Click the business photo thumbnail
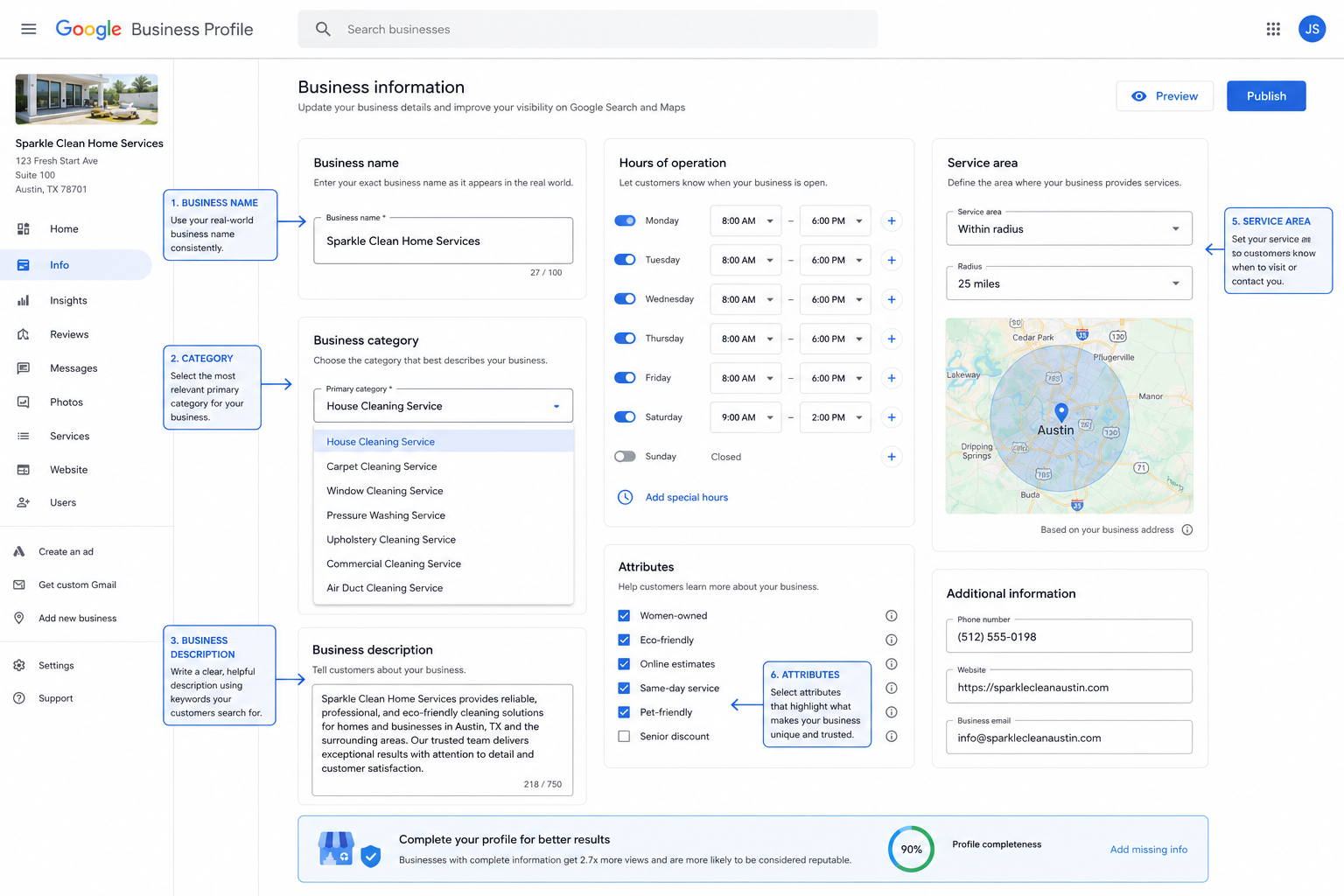The image size is (1344, 896). click(x=87, y=99)
